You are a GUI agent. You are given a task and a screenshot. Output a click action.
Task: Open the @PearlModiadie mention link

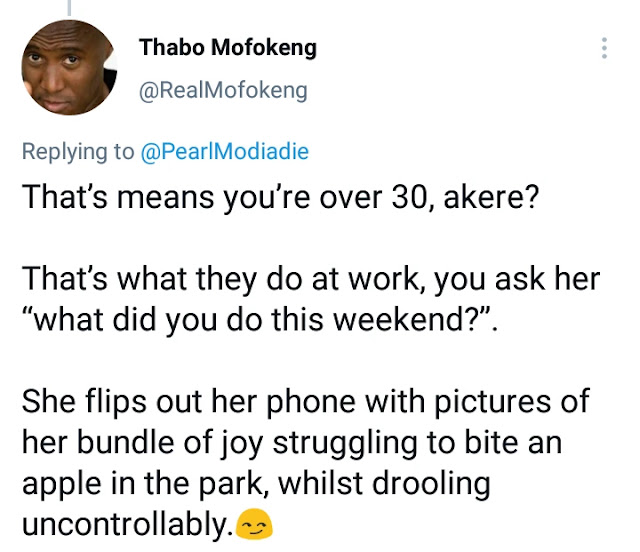coord(224,151)
